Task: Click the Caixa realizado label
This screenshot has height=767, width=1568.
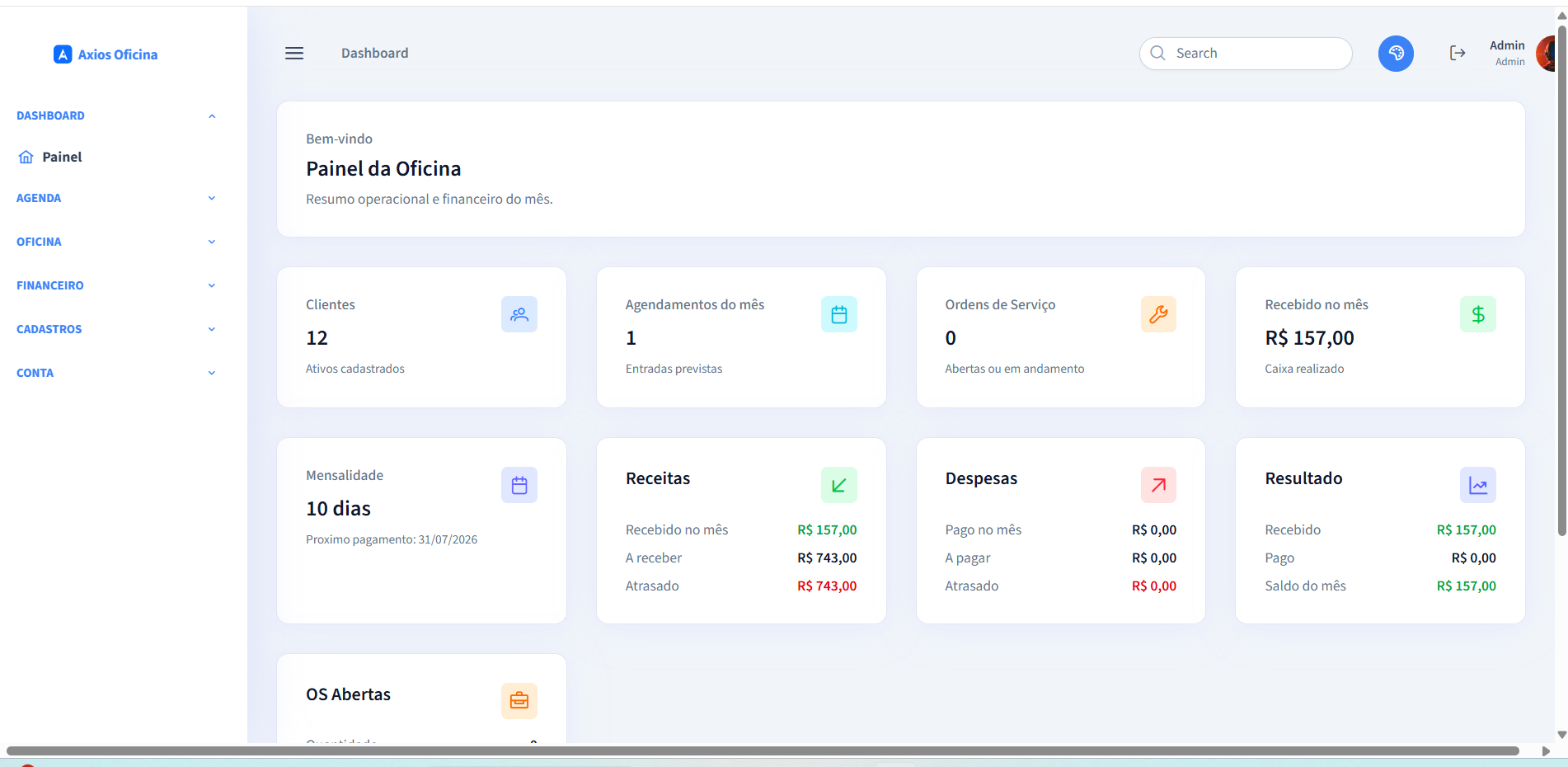Action: 1304,369
